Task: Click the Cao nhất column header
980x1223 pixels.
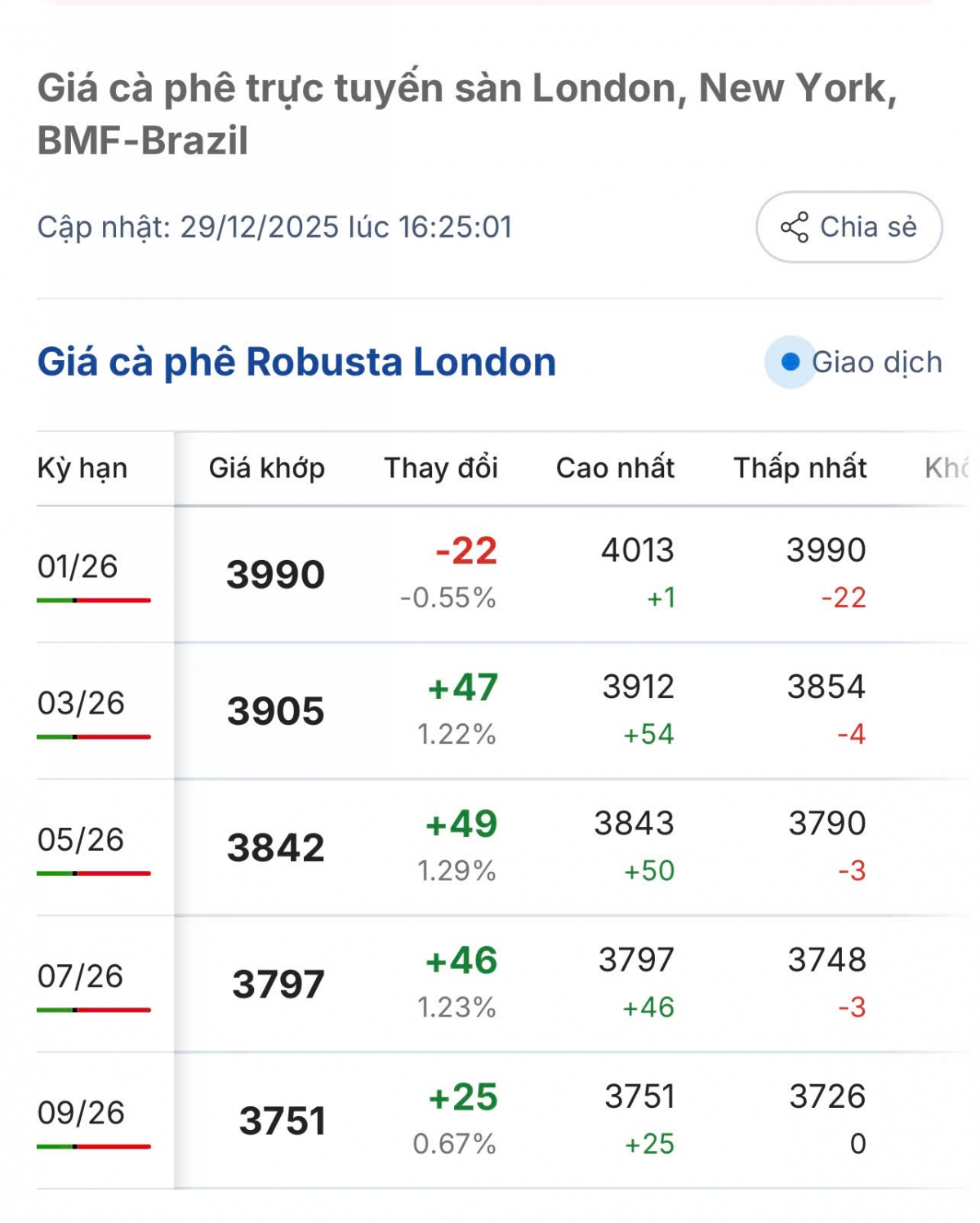Action: point(615,468)
